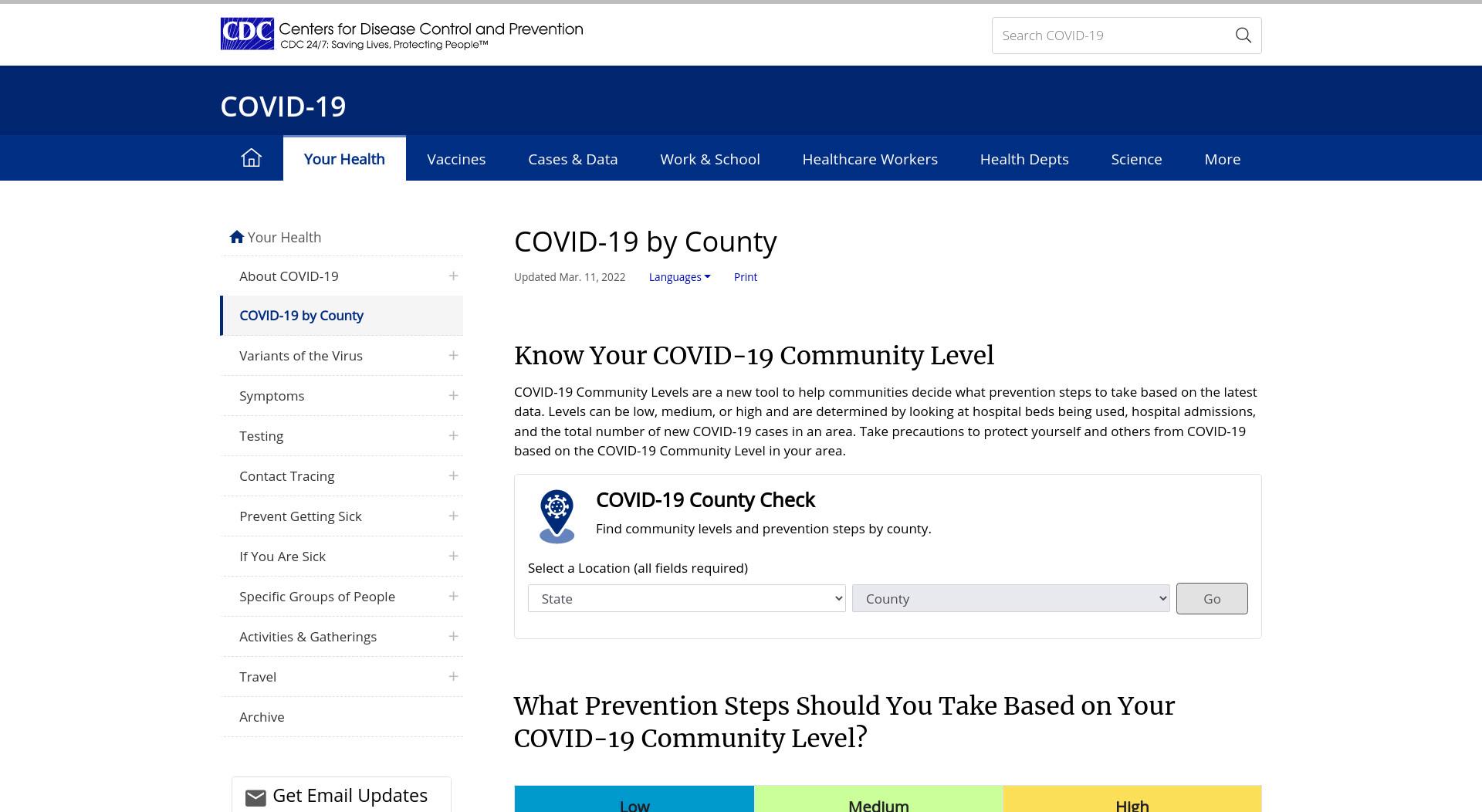The width and height of the screenshot is (1482, 812).
Task: Open the Healthcare Workers tab
Action: click(870, 159)
